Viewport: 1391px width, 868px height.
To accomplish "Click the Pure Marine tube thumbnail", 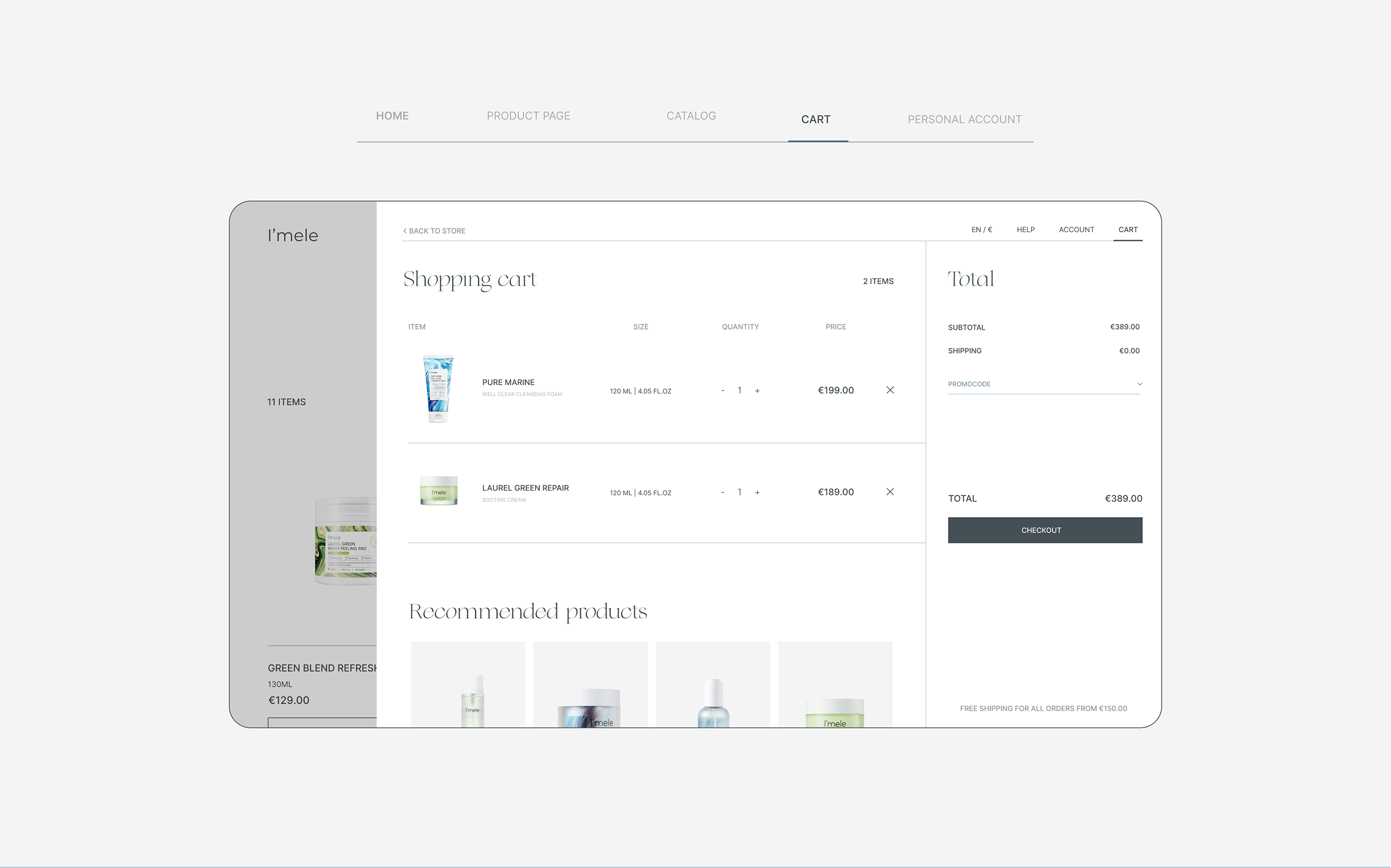I will pos(439,389).
